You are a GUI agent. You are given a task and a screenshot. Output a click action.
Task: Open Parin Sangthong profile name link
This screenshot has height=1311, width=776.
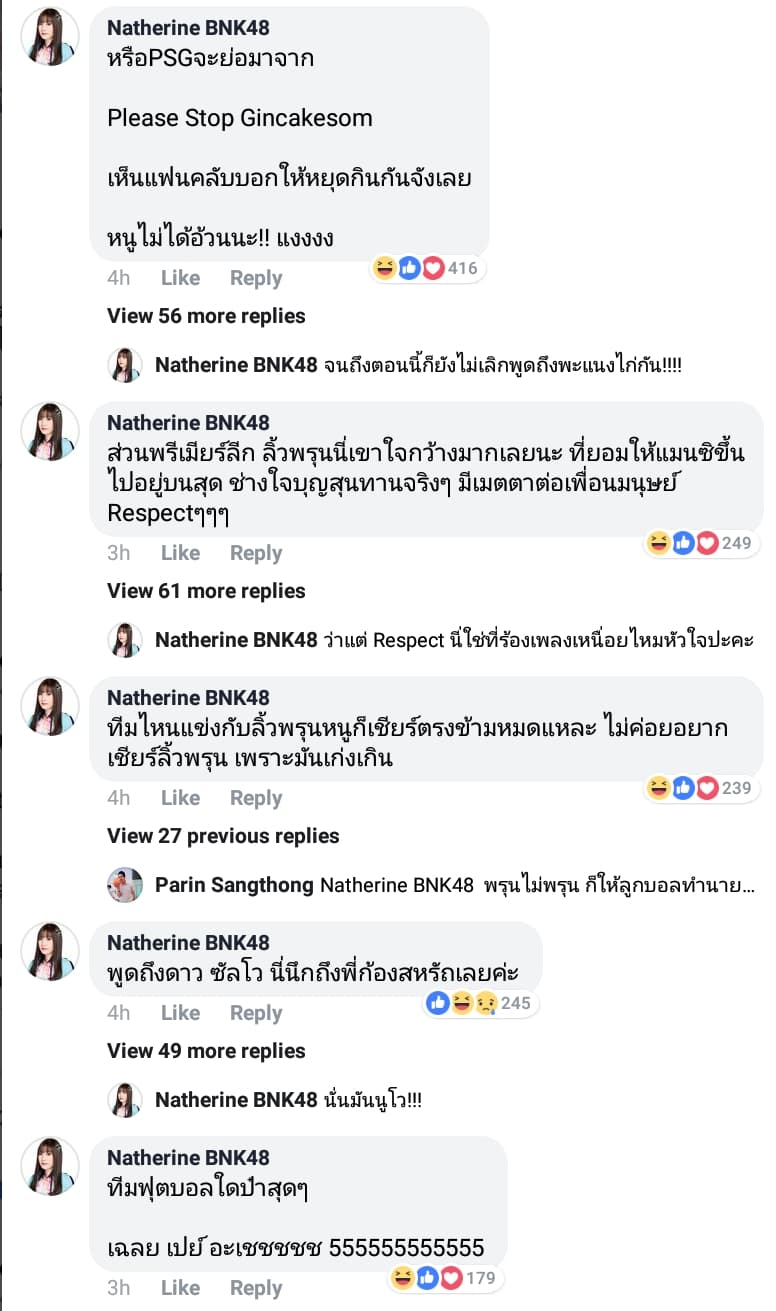click(x=236, y=885)
